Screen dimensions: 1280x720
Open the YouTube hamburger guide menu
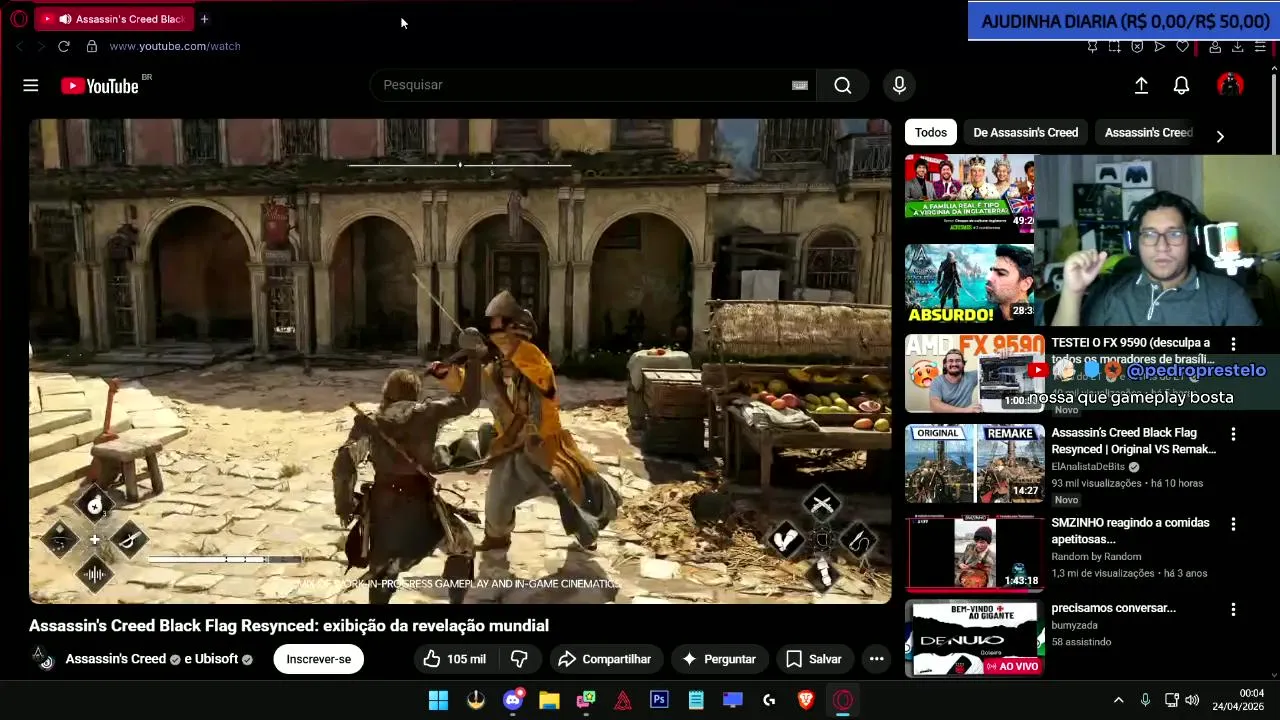pyautogui.click(x=31, y=86)
